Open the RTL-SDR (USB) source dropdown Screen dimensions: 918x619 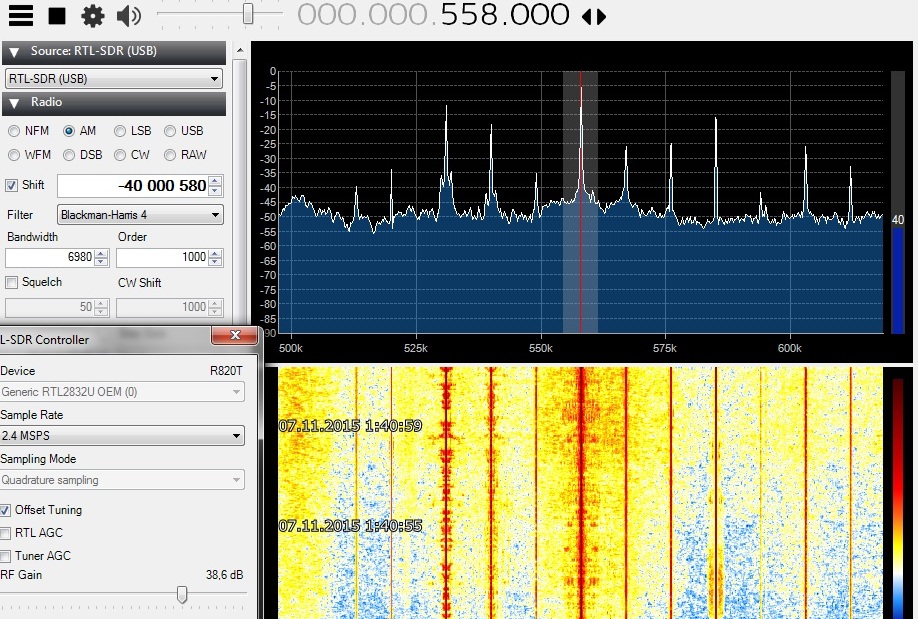coord(114,78)
